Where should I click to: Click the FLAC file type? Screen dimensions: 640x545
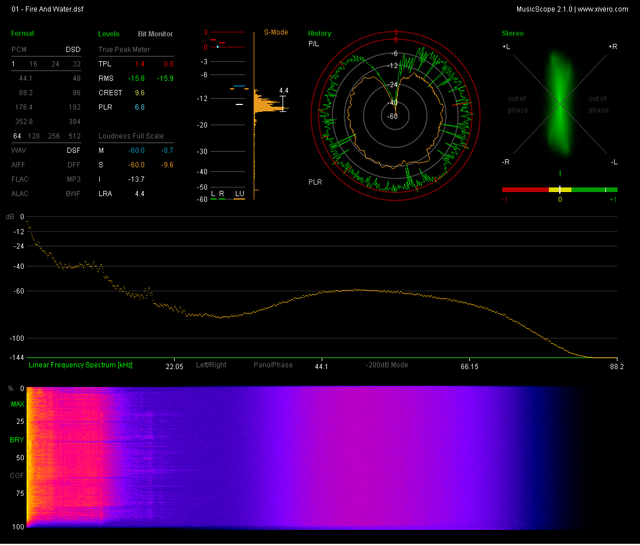[20, 179]
